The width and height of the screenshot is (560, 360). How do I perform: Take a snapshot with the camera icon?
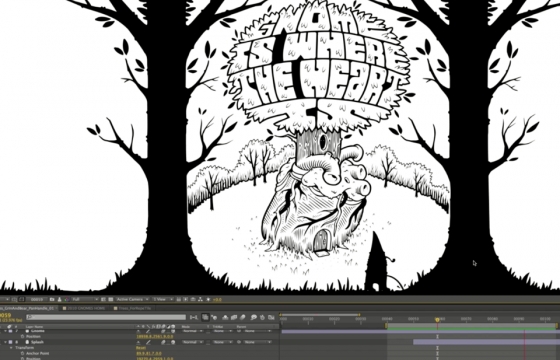[52, 299]
